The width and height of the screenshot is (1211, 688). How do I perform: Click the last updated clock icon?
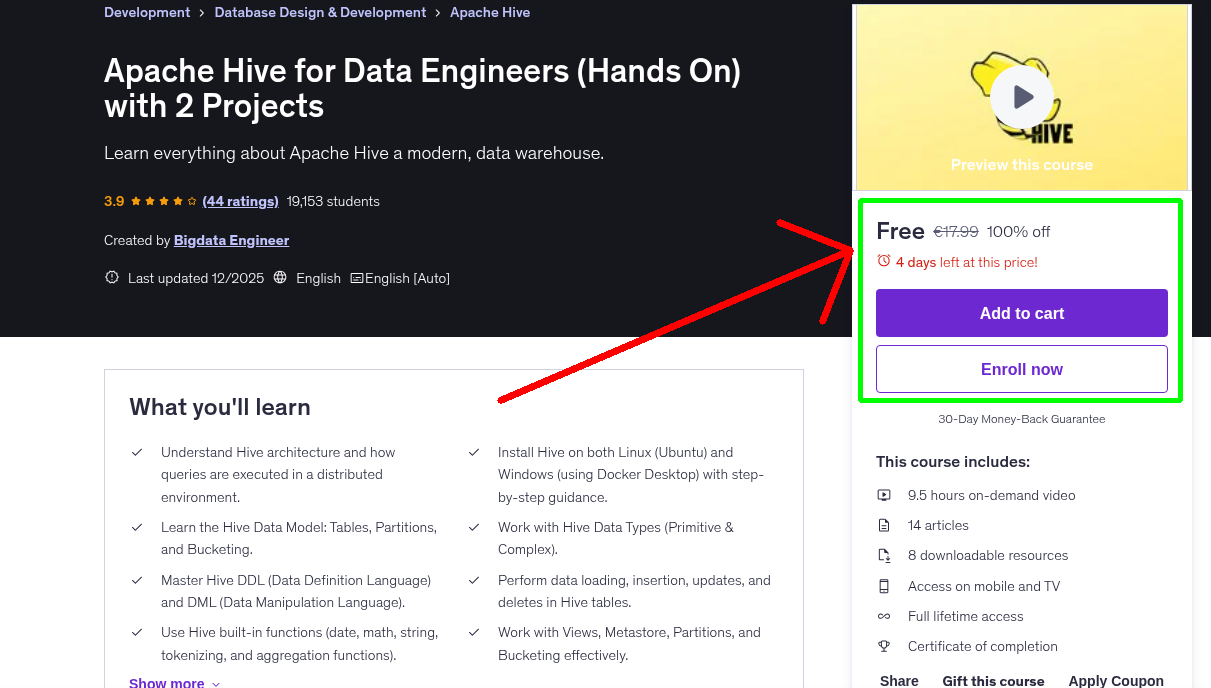(x=111, y=277)
